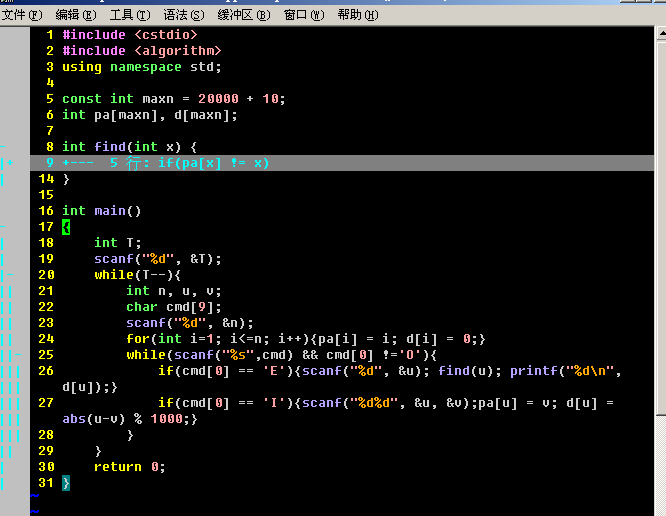Open the 缓冲区(B) menu

tap(244, 15)
